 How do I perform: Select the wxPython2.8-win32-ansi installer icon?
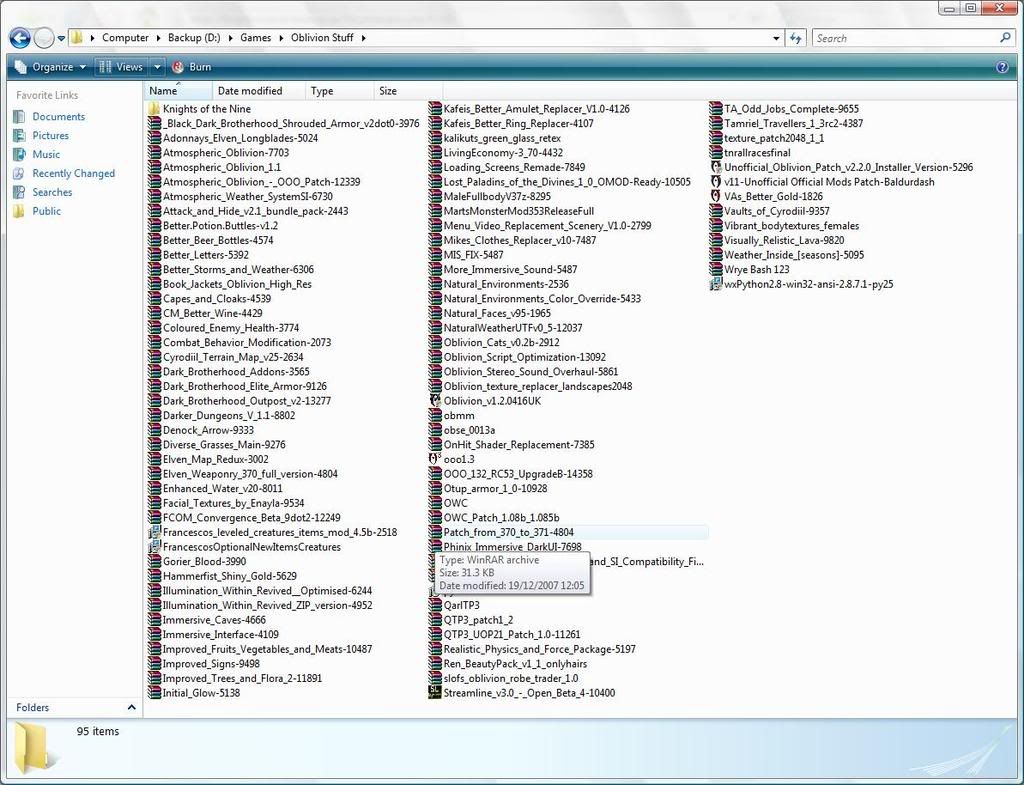[716, 284]
